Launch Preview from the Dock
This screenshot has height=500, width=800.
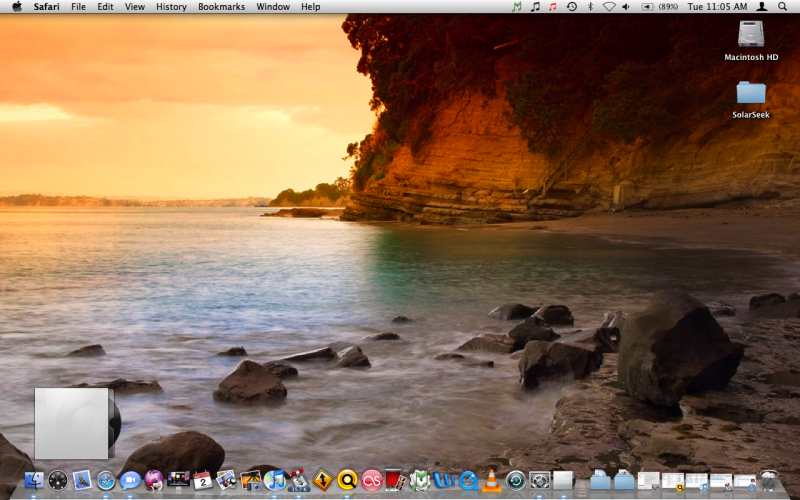[x=227, y=480]
